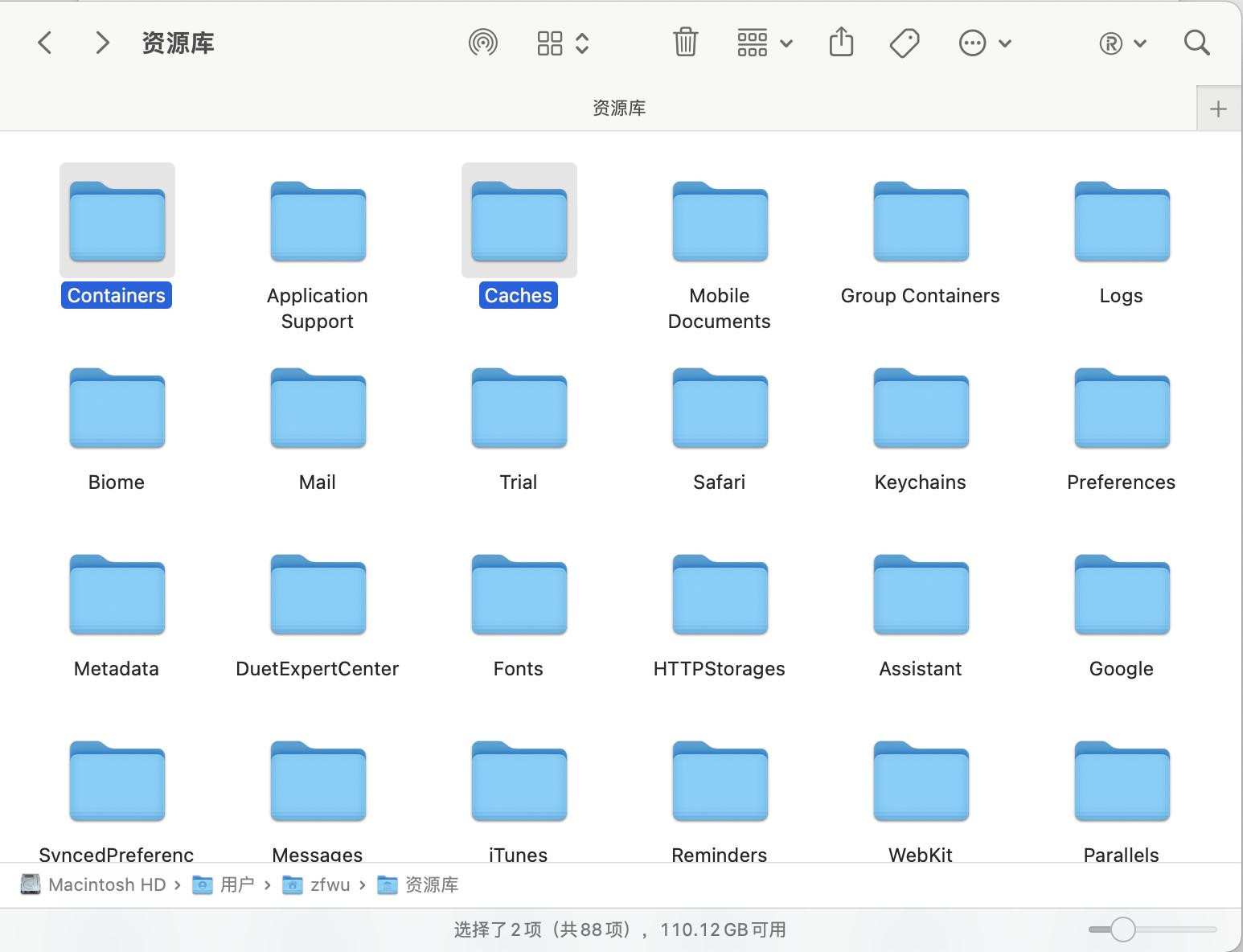
Task: Open the dropdown beside the R circle icon
Action: tap(1140, 43)
